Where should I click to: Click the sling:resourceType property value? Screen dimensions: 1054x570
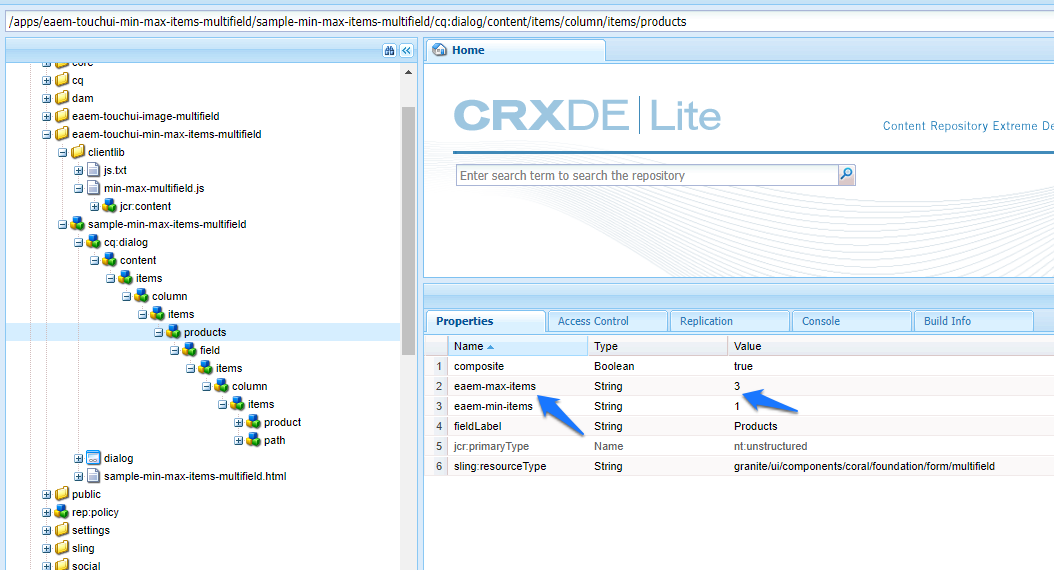tap(864, 466)
